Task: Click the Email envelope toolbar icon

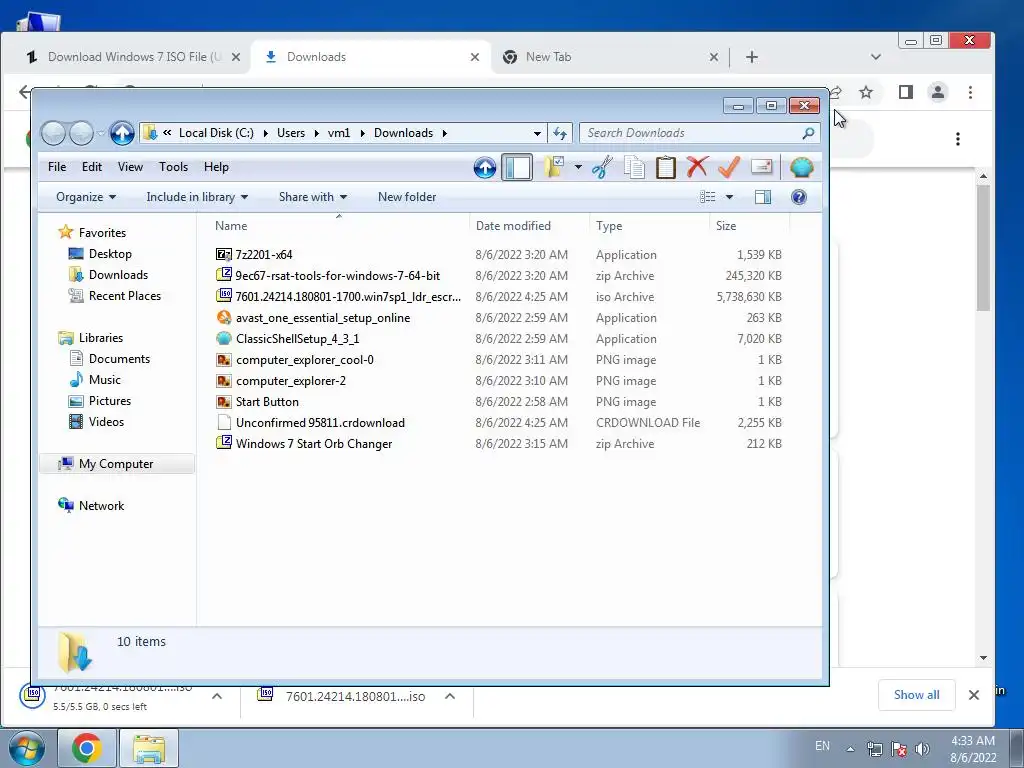Action: [761, 167]
